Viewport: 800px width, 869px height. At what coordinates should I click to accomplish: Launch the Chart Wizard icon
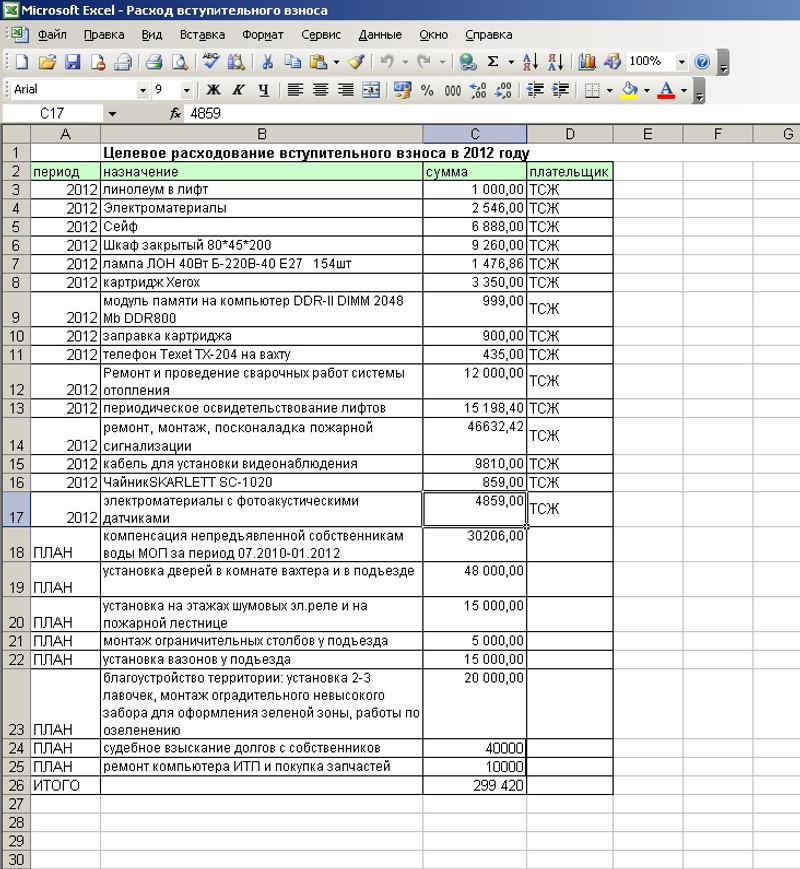pos(587,62)
